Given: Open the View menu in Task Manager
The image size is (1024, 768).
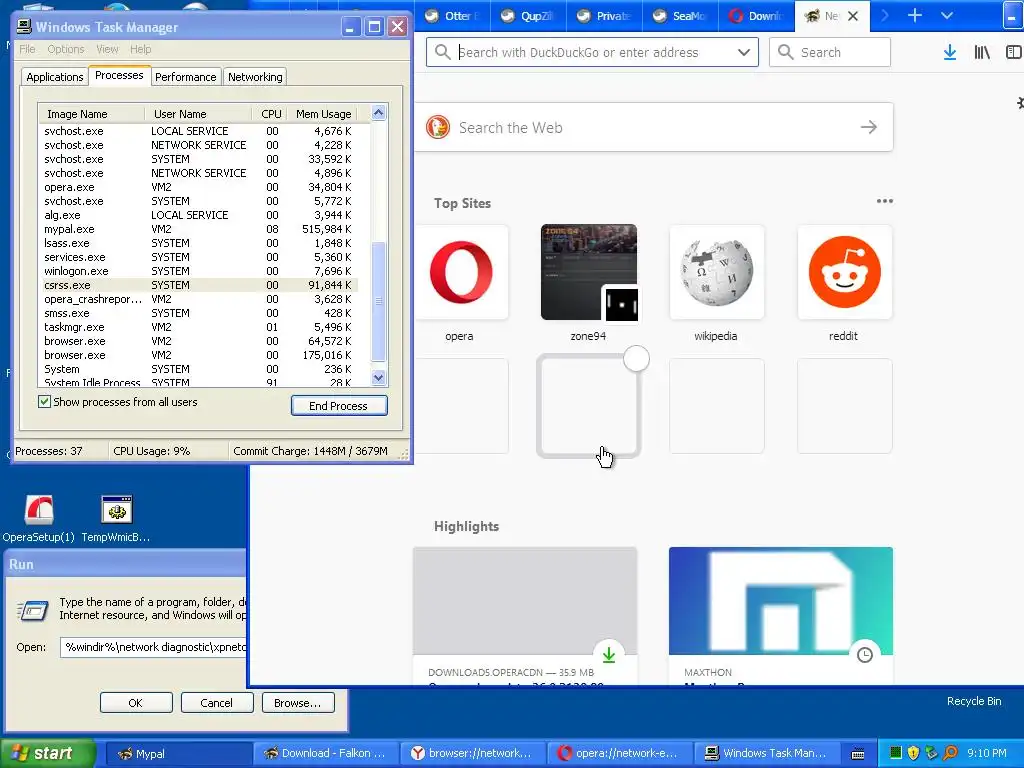Looking at the screenshot, I should click(107, 49).
